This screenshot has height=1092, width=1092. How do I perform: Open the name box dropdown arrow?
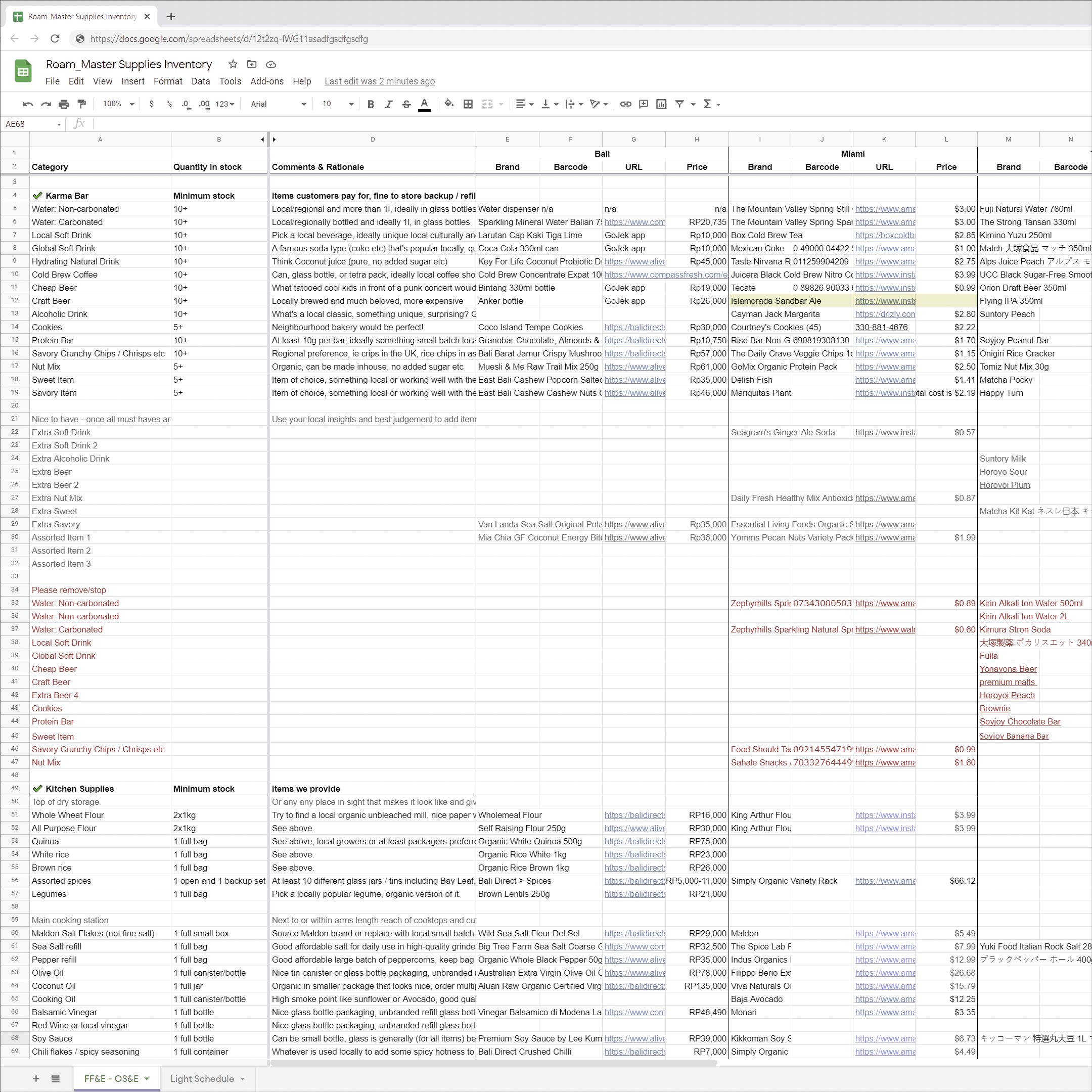(x=59, y=124)
